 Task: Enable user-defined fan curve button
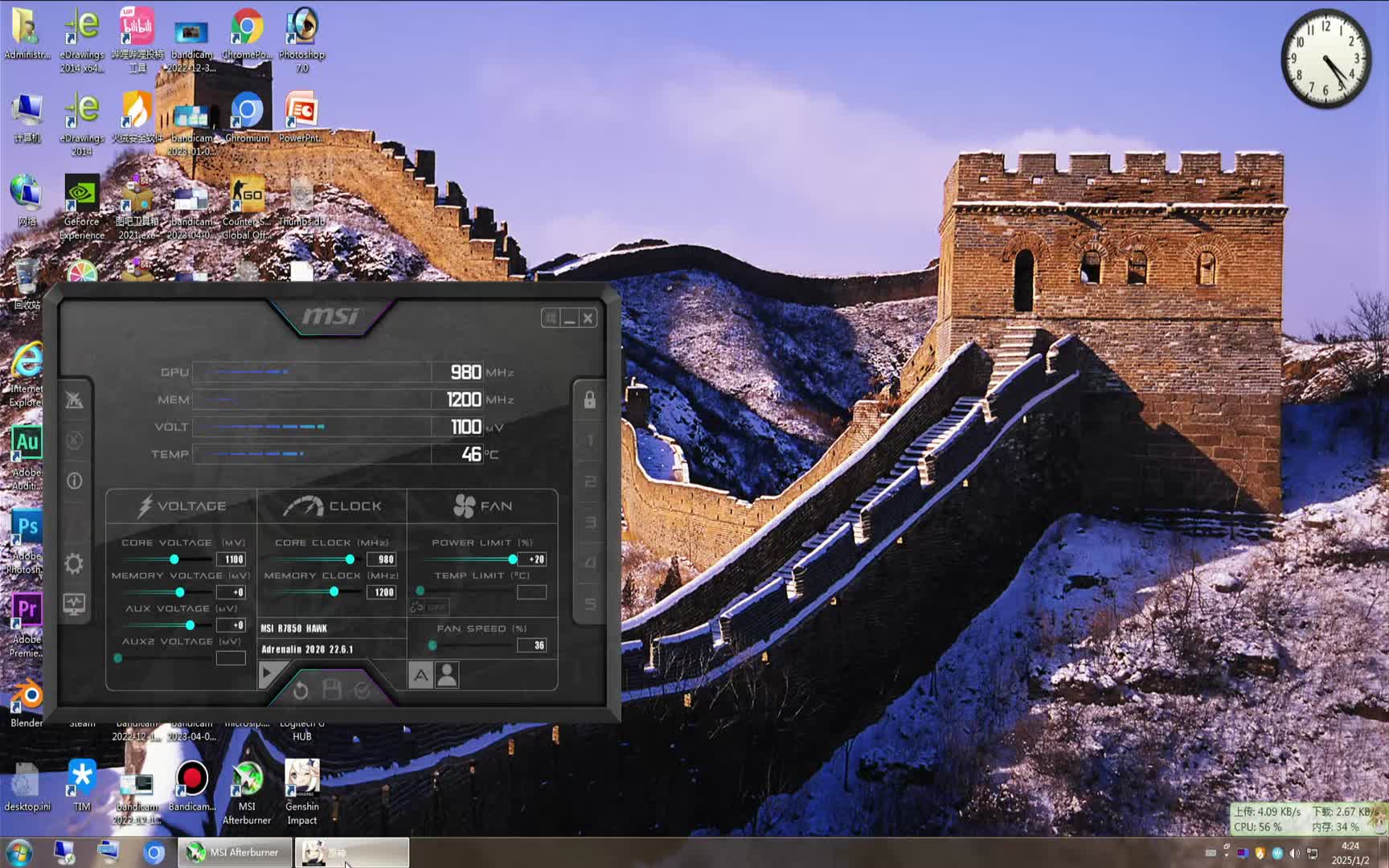(x=447, y=676)
